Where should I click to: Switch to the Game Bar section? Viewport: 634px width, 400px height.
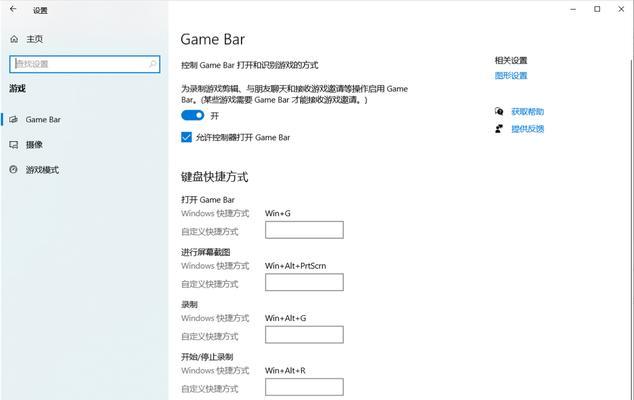pyautogui.click(x=43, y=119)
